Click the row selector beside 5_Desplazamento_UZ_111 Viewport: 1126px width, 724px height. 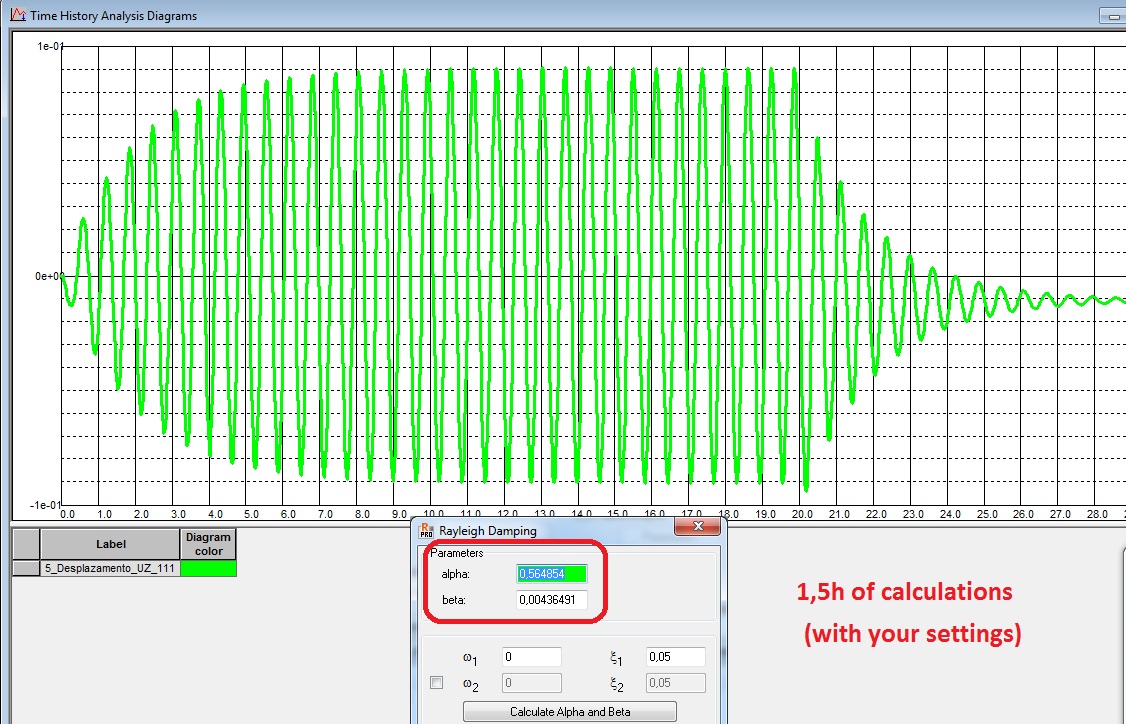tap(25, 567)
